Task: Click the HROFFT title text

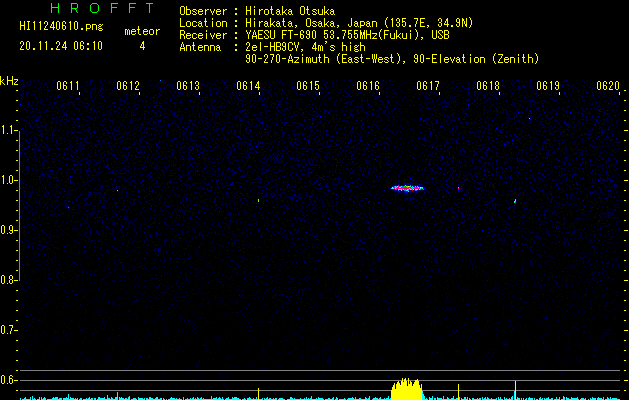Action: pos(102,8)
